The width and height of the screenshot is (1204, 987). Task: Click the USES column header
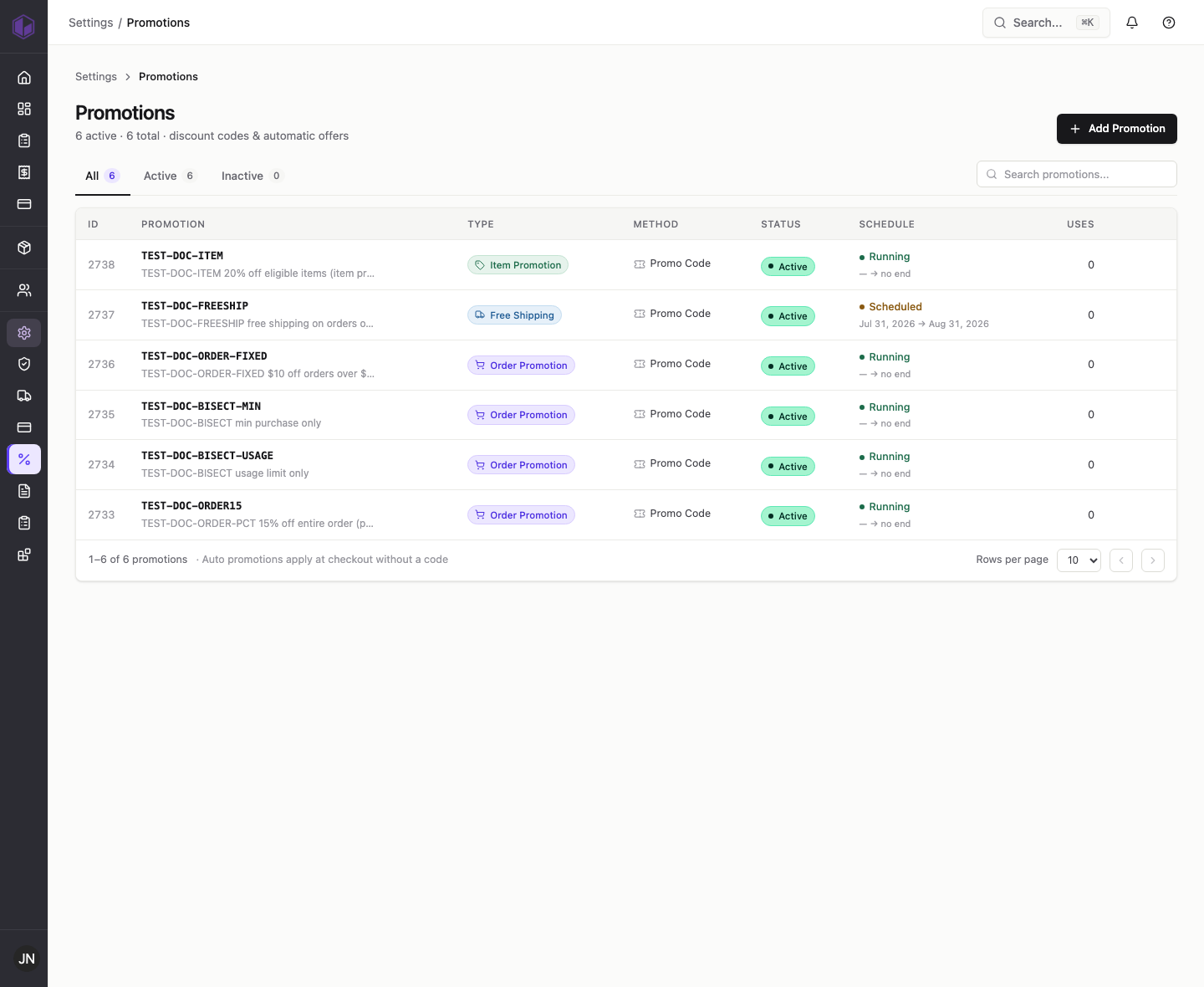coord(1080,224)
